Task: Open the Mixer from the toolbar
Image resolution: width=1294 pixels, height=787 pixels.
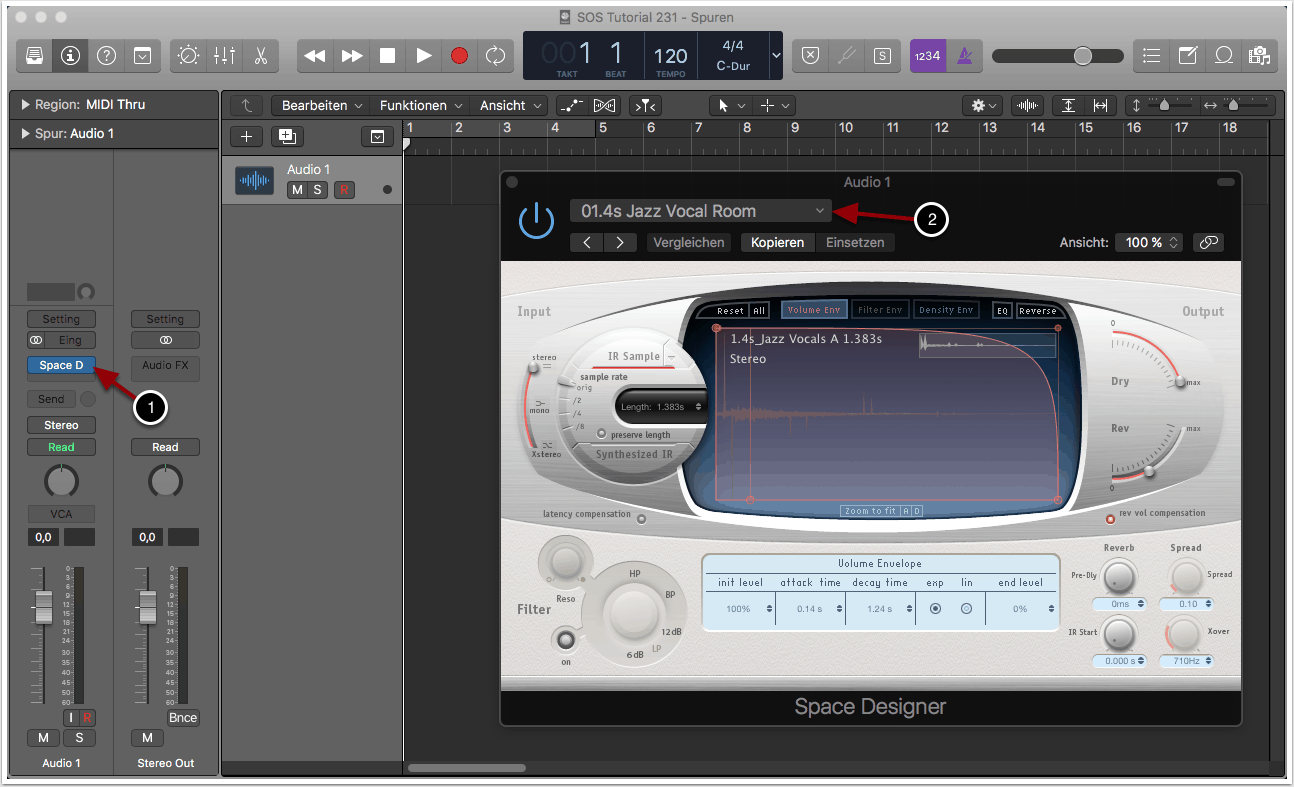Action: (x=224, y=56)
